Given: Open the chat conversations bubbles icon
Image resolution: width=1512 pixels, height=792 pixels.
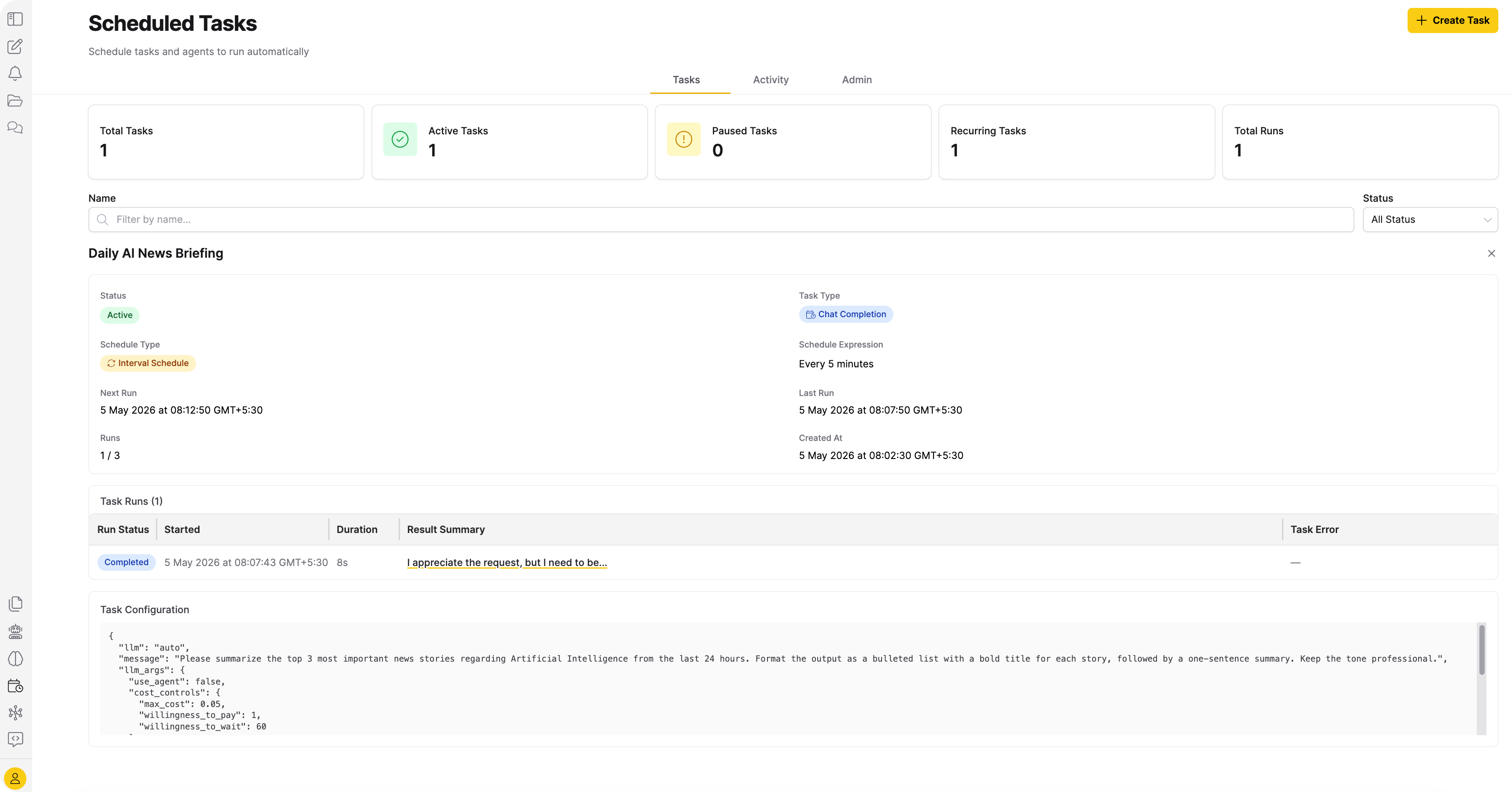Looking at the screenshot, I should tap(15, 127).
